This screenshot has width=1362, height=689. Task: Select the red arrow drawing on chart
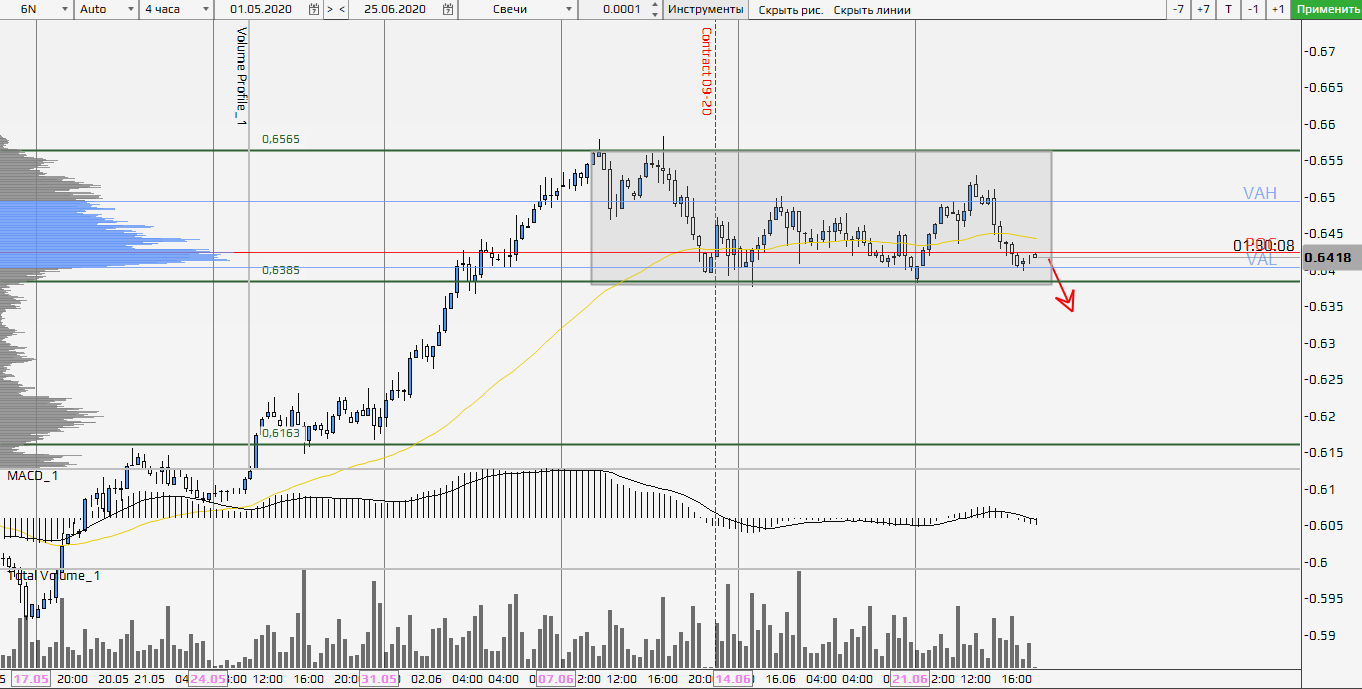pos(1061,286)
